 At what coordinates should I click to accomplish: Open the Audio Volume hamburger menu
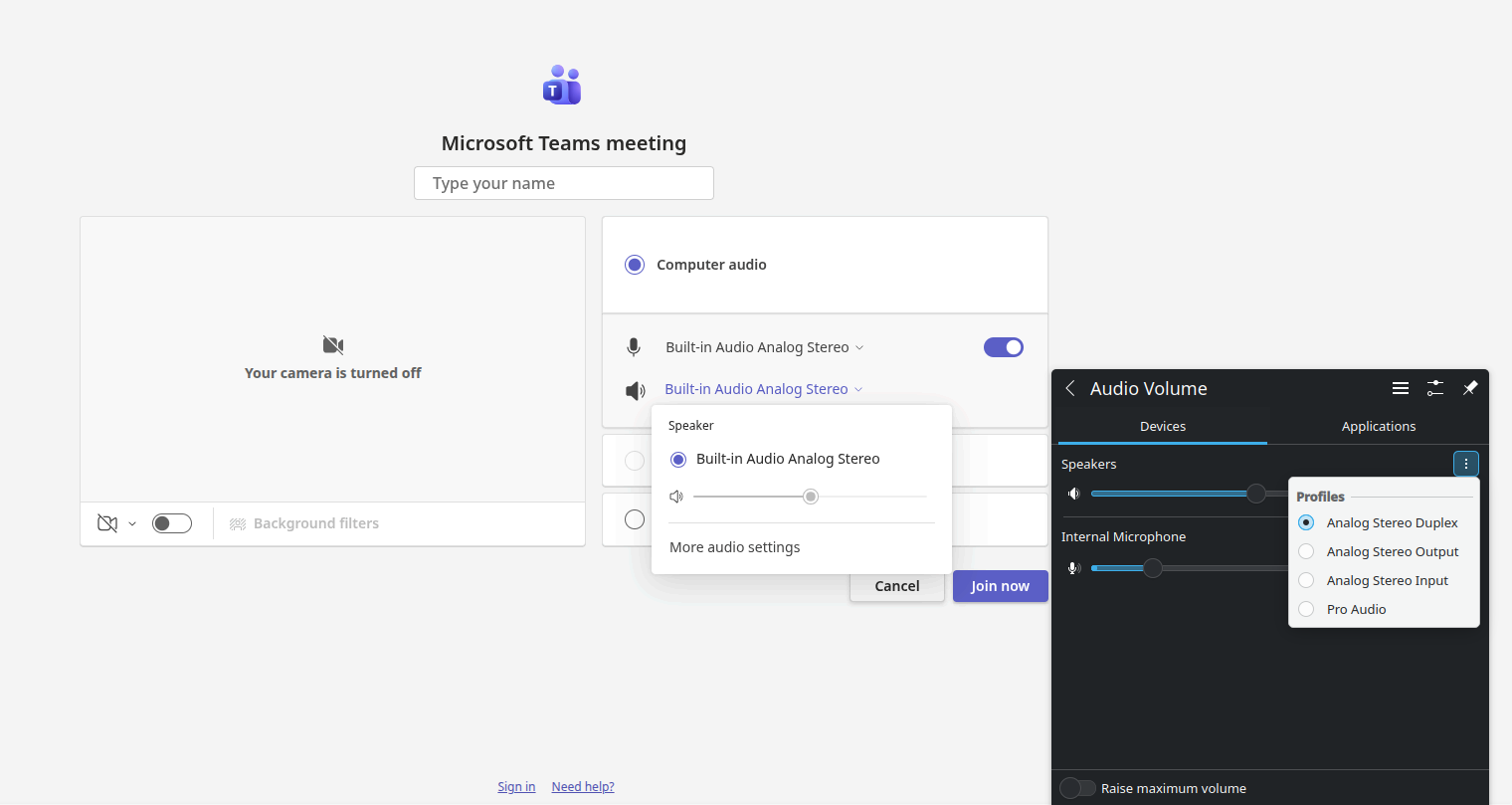(x=1401, y=388)
